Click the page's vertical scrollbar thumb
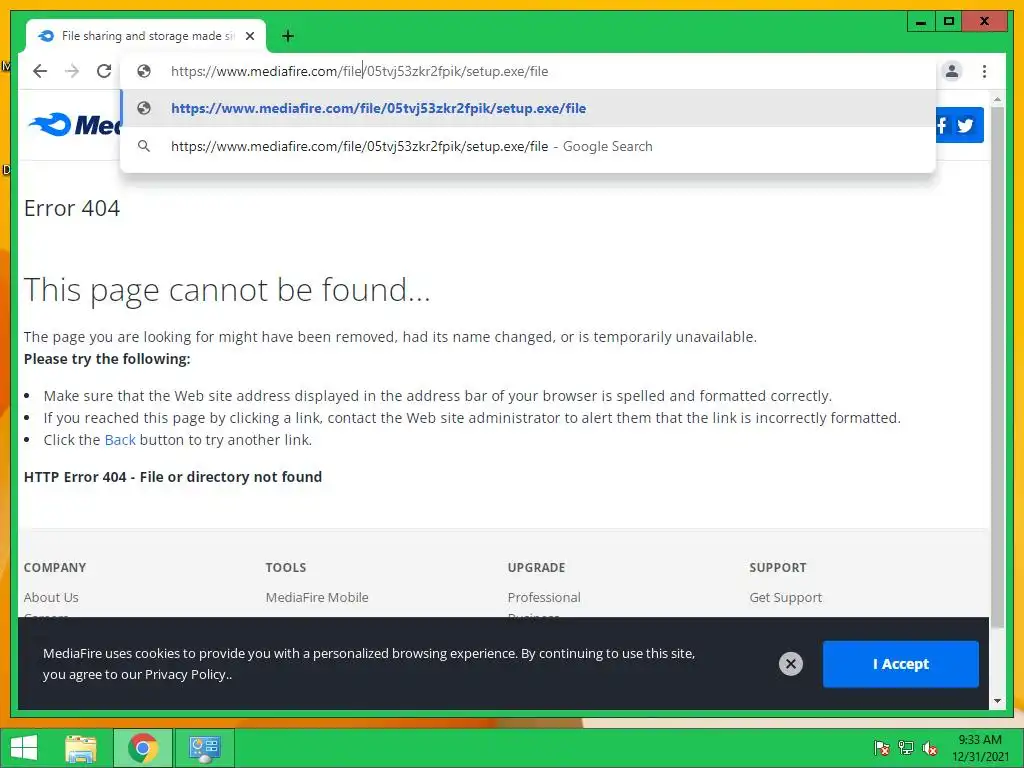The height and width of the screenshot is (768, 1024). 997,366
